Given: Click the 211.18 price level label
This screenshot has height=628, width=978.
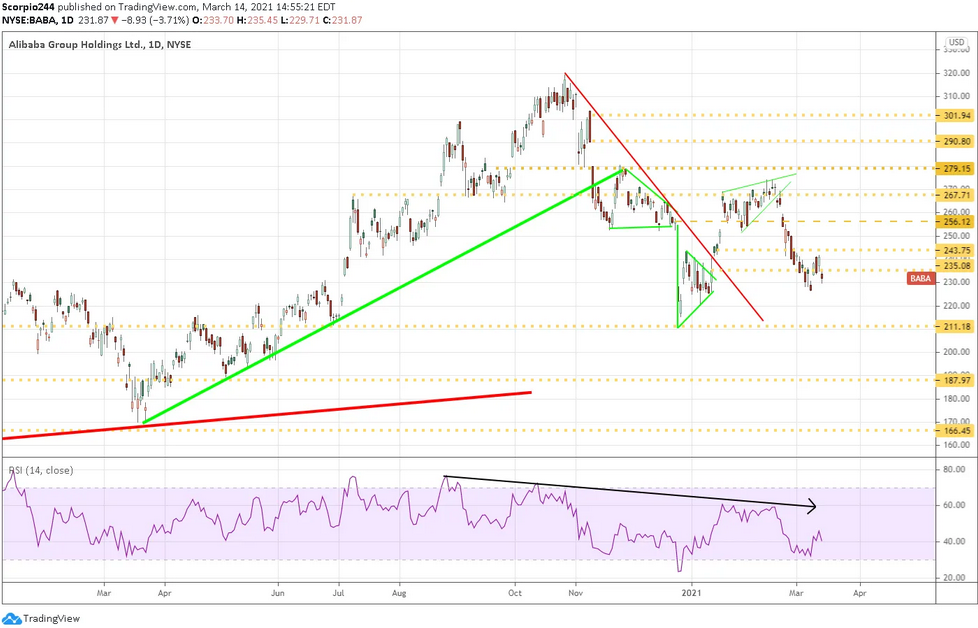Looking at the screenshot, I should tap(957, 326).
